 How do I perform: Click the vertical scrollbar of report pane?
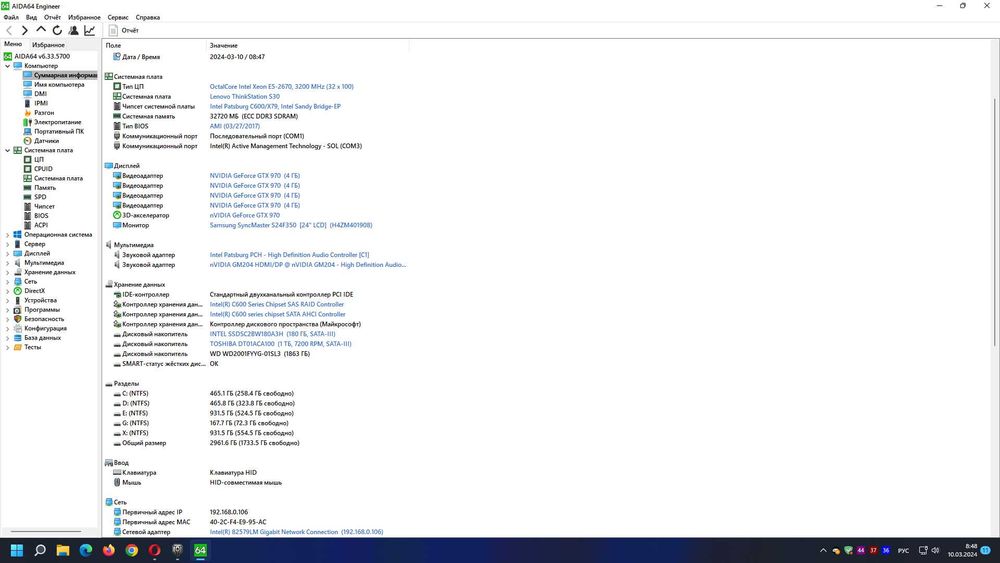[995, 223]
